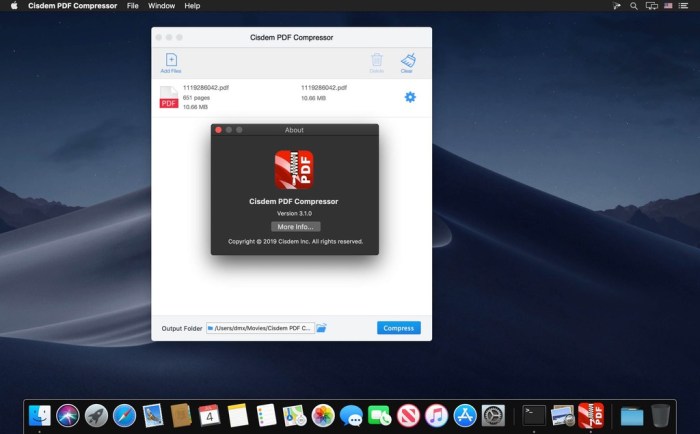
Task: Click the Output Folder path field
Action: pos(260,328)
